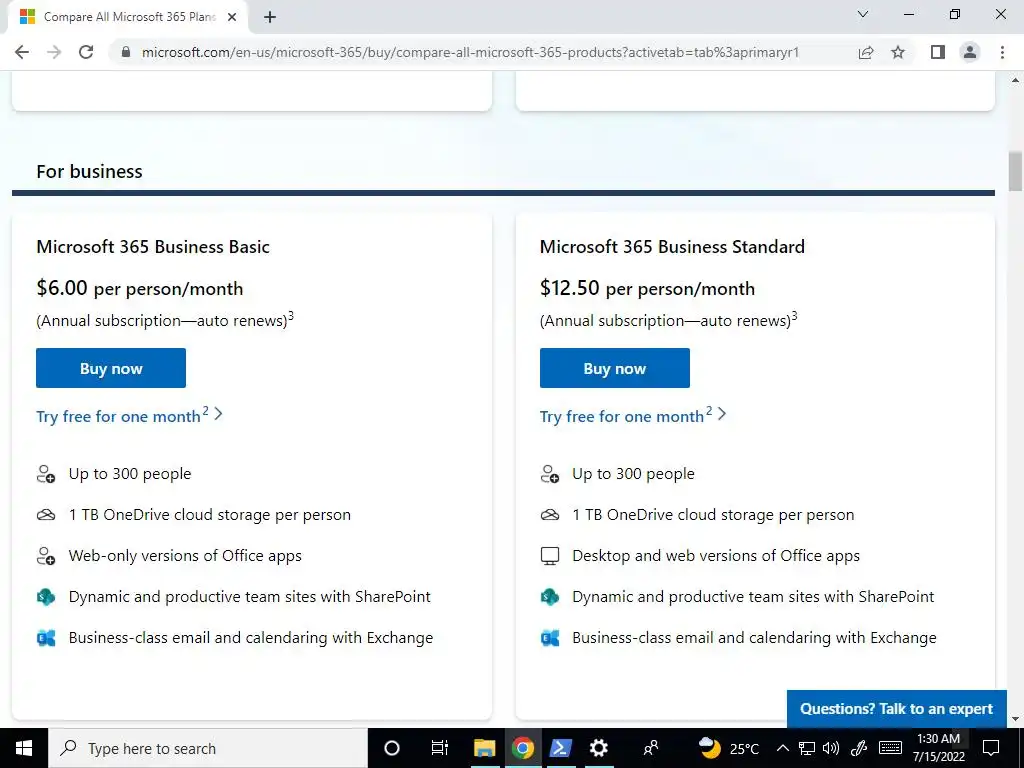Click the Questions? Talk to an expert button

[897, 709]
